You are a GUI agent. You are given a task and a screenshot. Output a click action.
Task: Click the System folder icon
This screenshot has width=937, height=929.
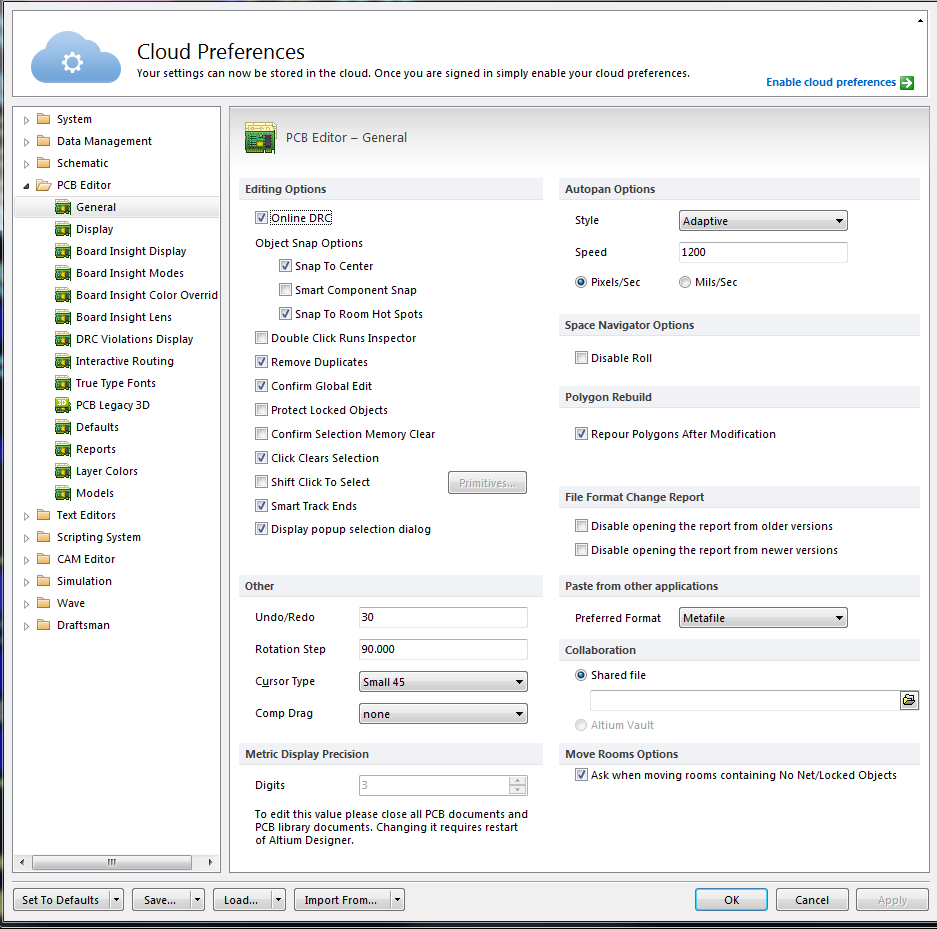pyautogui.click(x=44, y=119)
